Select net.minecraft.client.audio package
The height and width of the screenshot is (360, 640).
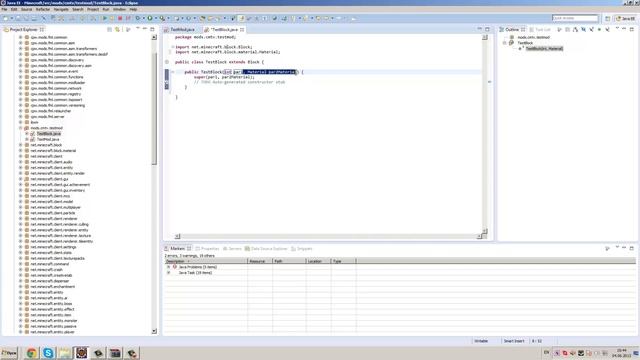coord(51,162)
